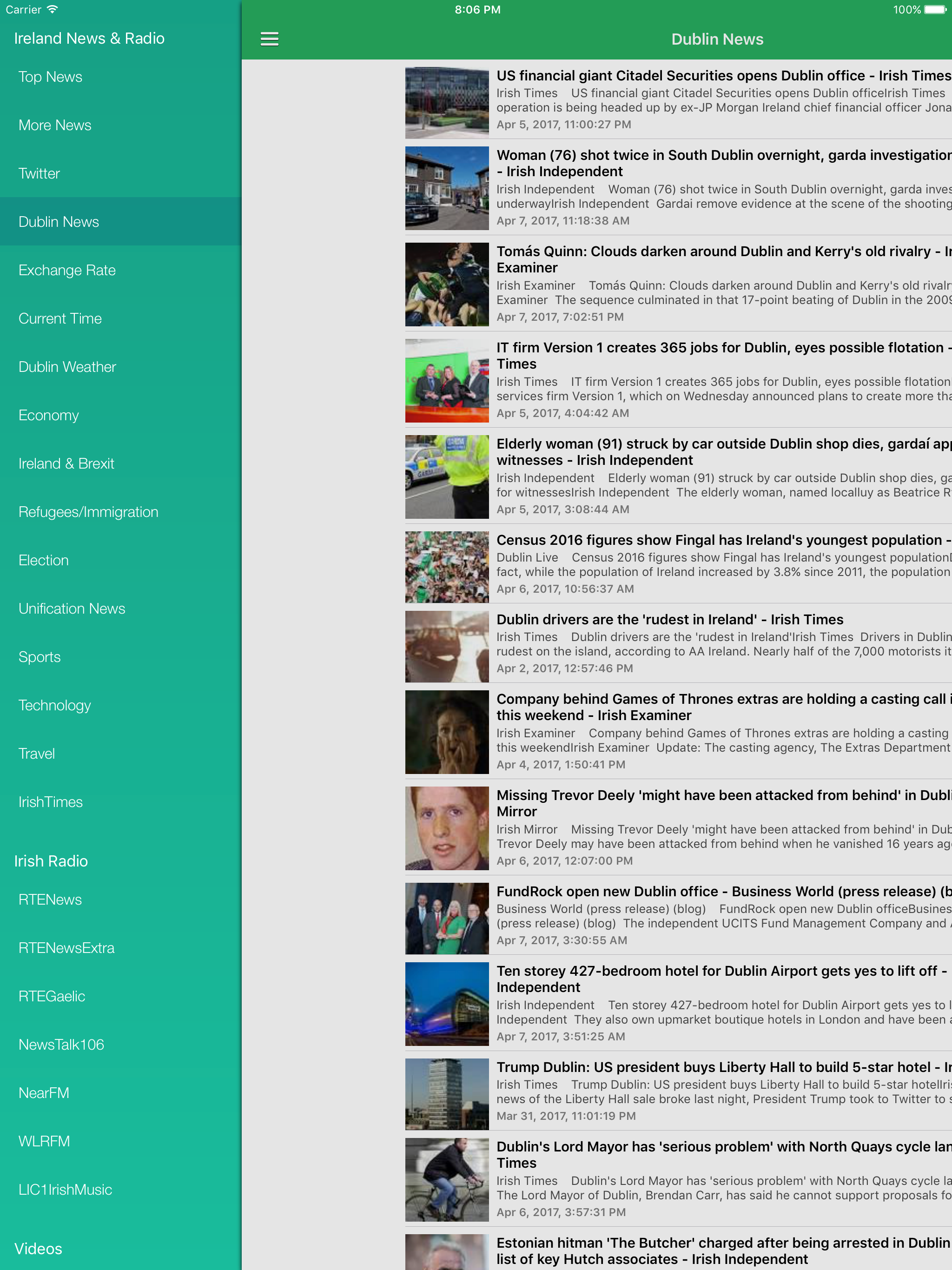This screenshot has height=1270, width=952.
Task: Open Dublin drivers rudest in Ireland article
Action: coord(678,643)
